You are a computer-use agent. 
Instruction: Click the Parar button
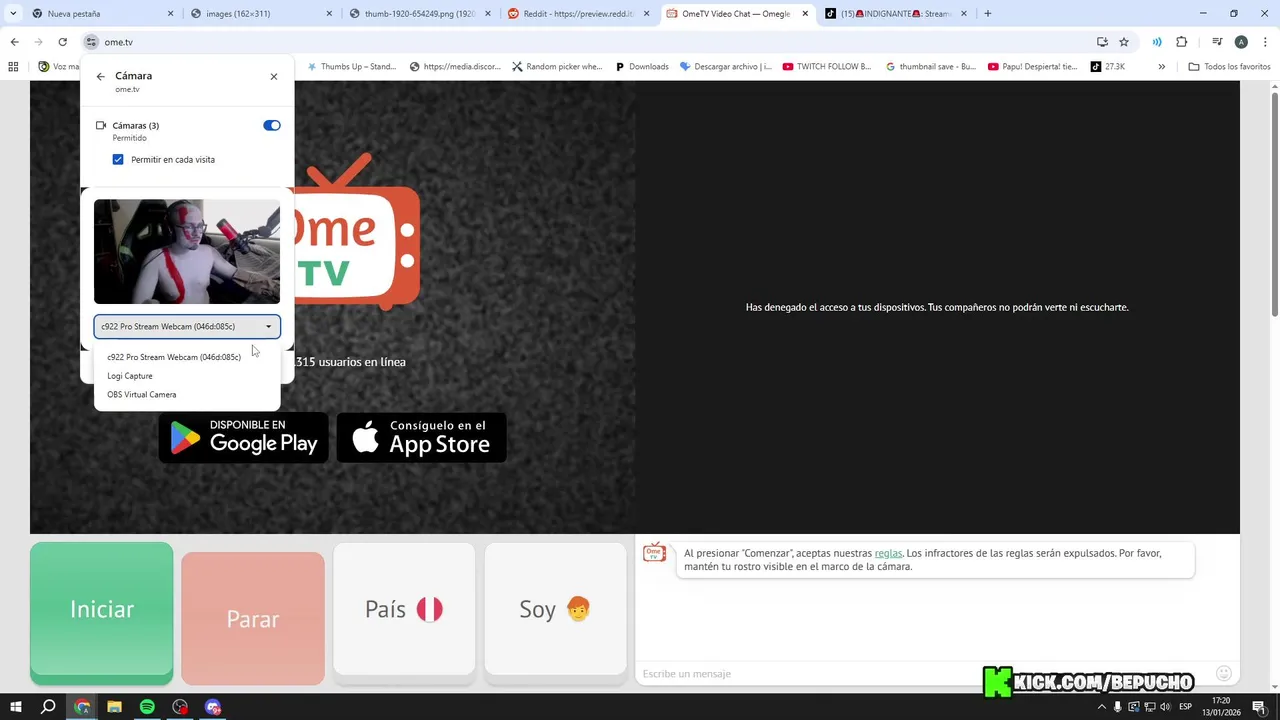253,619
